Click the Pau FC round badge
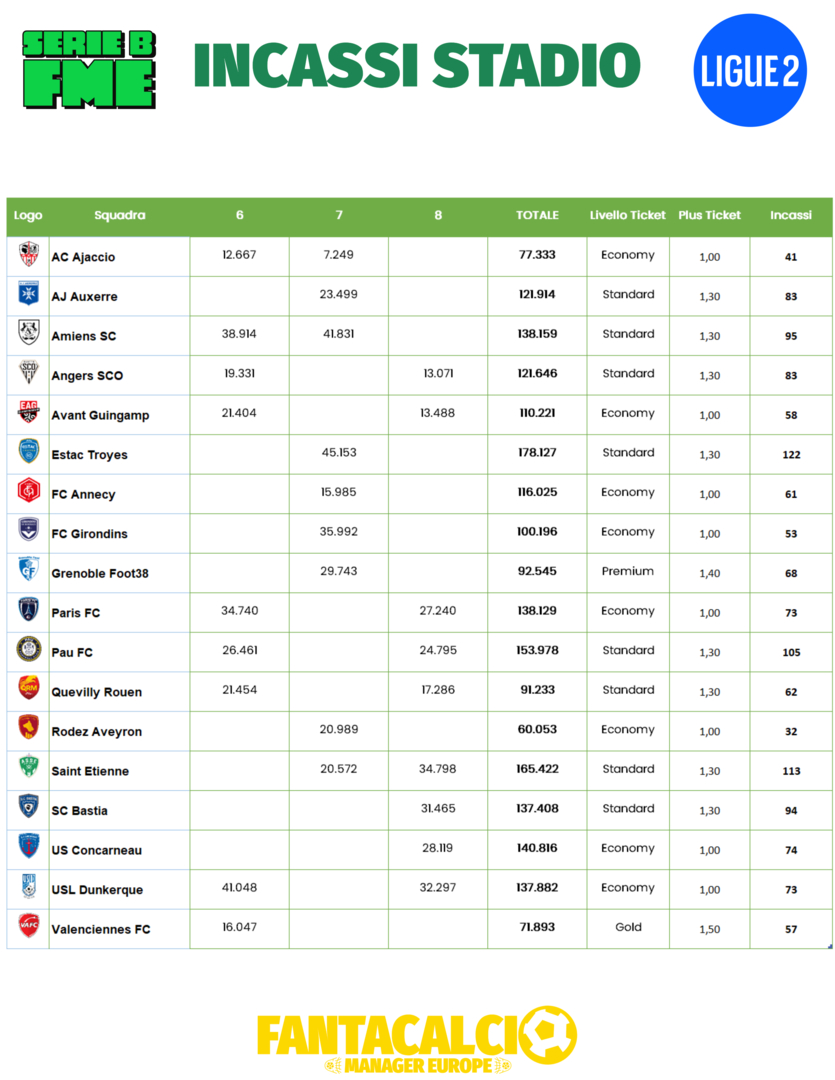 (28, 650)
